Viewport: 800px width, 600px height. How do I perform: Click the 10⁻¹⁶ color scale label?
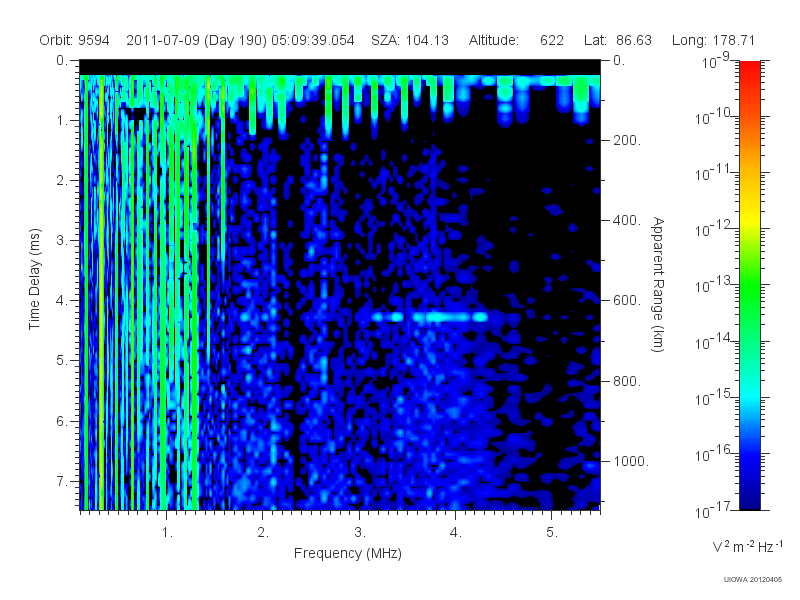point(714,453)
